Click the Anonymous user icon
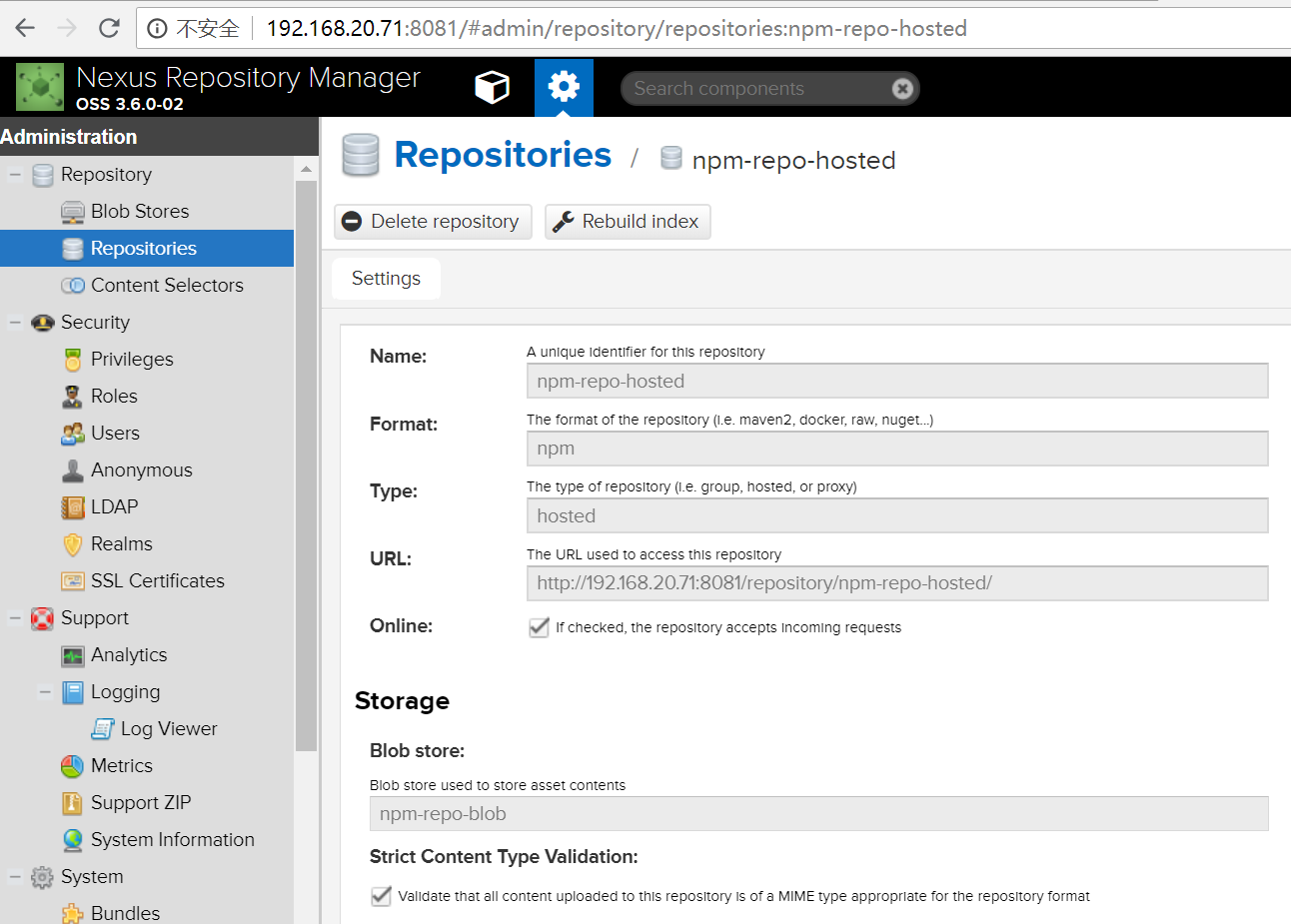 [x=73, y=470]
